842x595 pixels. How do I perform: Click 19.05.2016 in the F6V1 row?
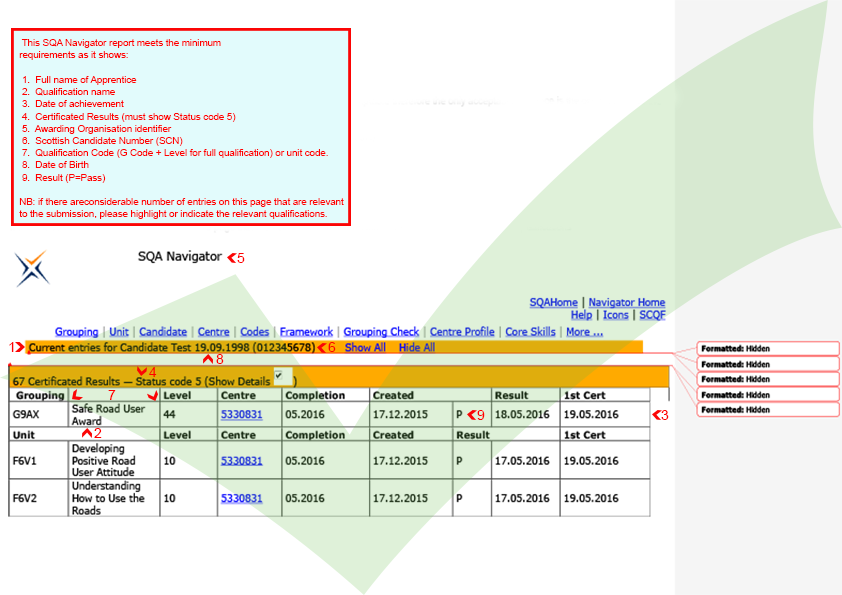click(x=591, y=461)
